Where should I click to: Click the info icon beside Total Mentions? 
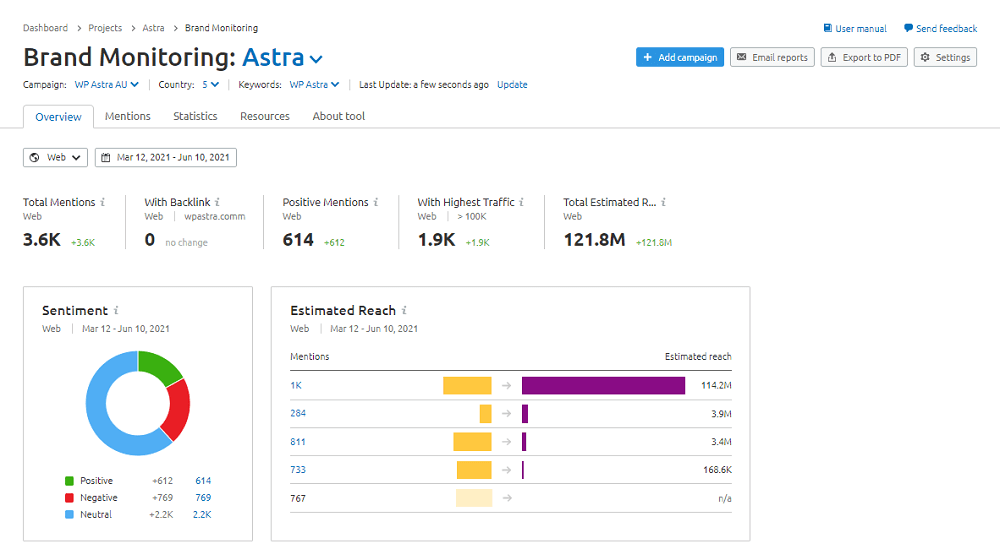[x=103, y=202]
